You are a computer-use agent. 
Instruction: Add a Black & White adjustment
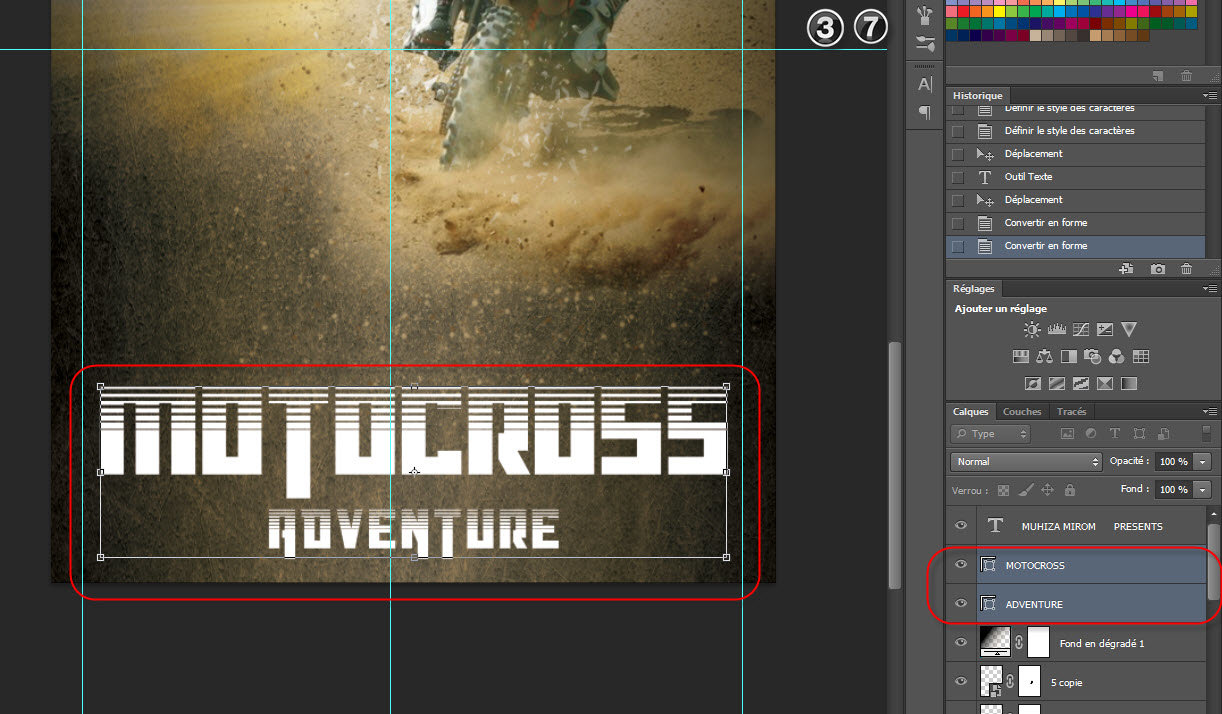1069,357
